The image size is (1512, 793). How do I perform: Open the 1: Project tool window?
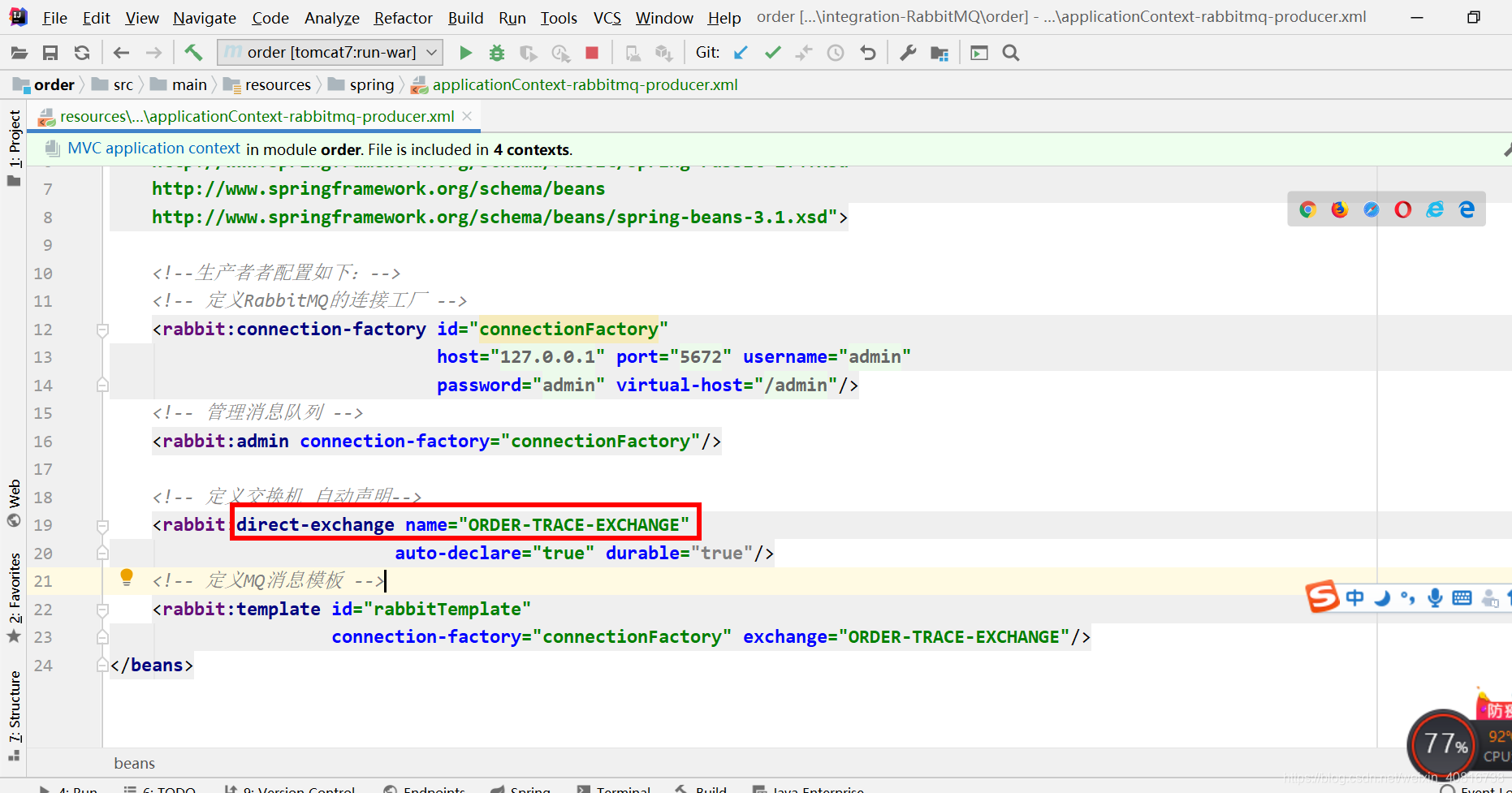click(15, 140)
